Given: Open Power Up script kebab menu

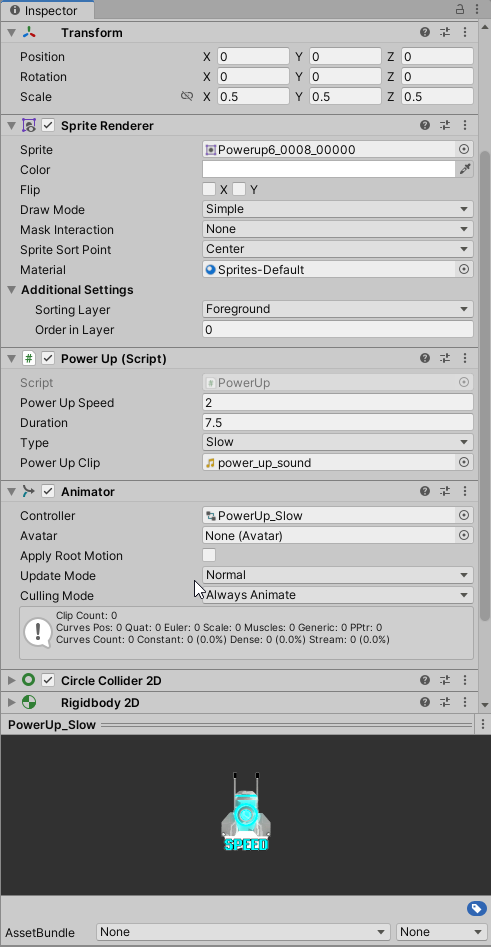Looking at the screenshot, I should point(464,359).
